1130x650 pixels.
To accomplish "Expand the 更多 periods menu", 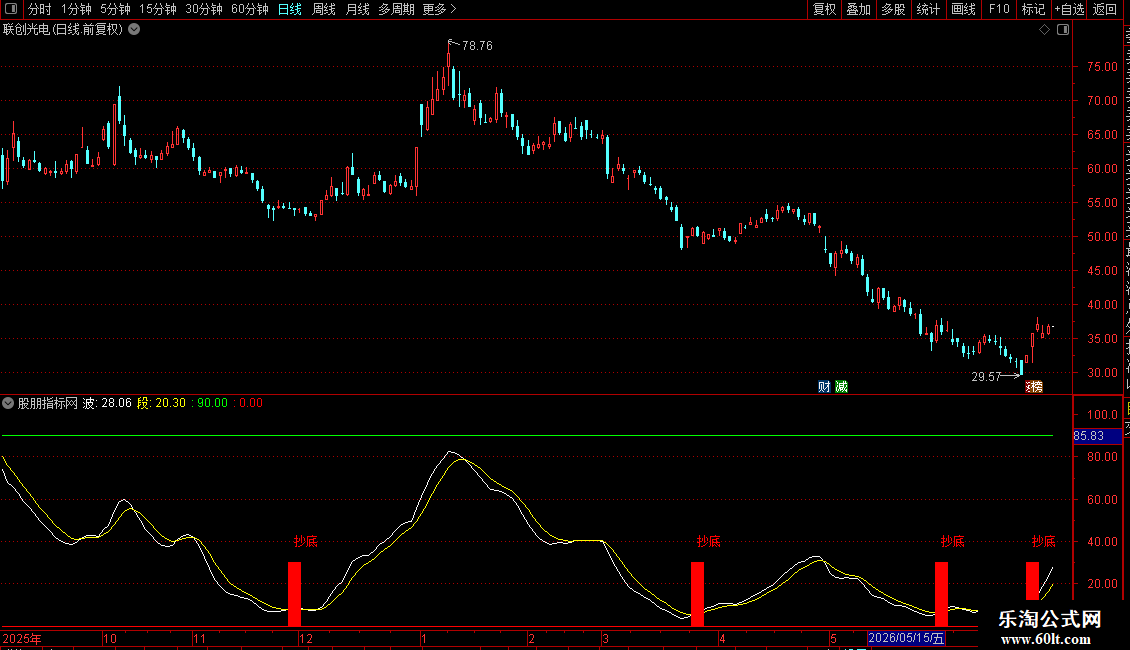I will pyautogui.click(x=439, y=9).
